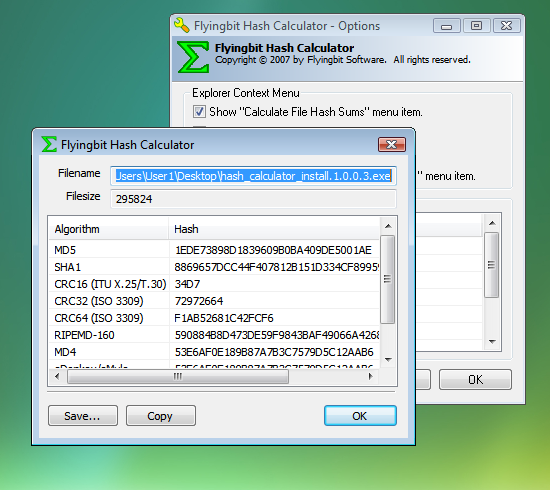
Task: Maximize the Options window
Action: click(476, 26)
